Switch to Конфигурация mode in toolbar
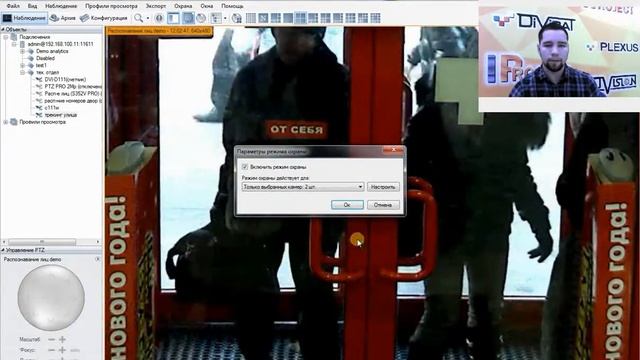 tap(104, 18)
